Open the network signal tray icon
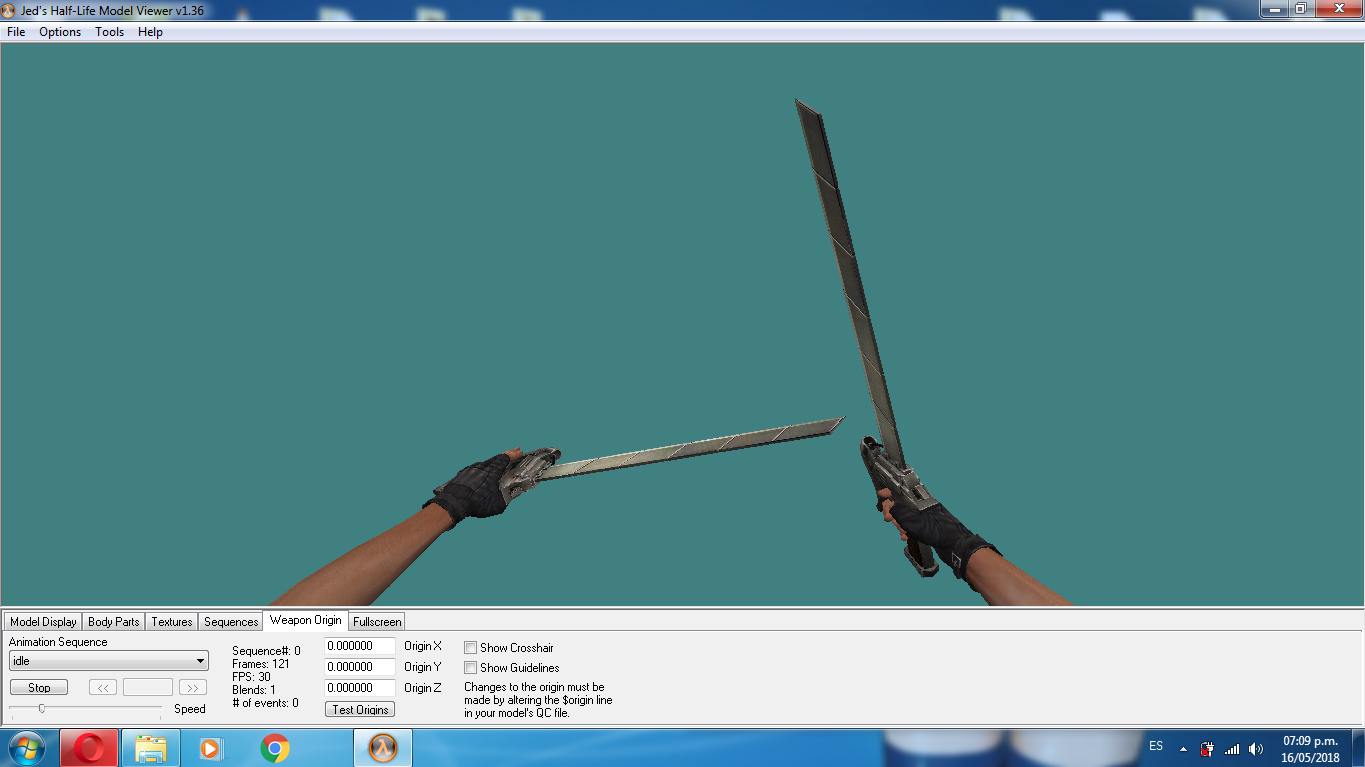The image size is (1365, 767). coord(1232,748)
